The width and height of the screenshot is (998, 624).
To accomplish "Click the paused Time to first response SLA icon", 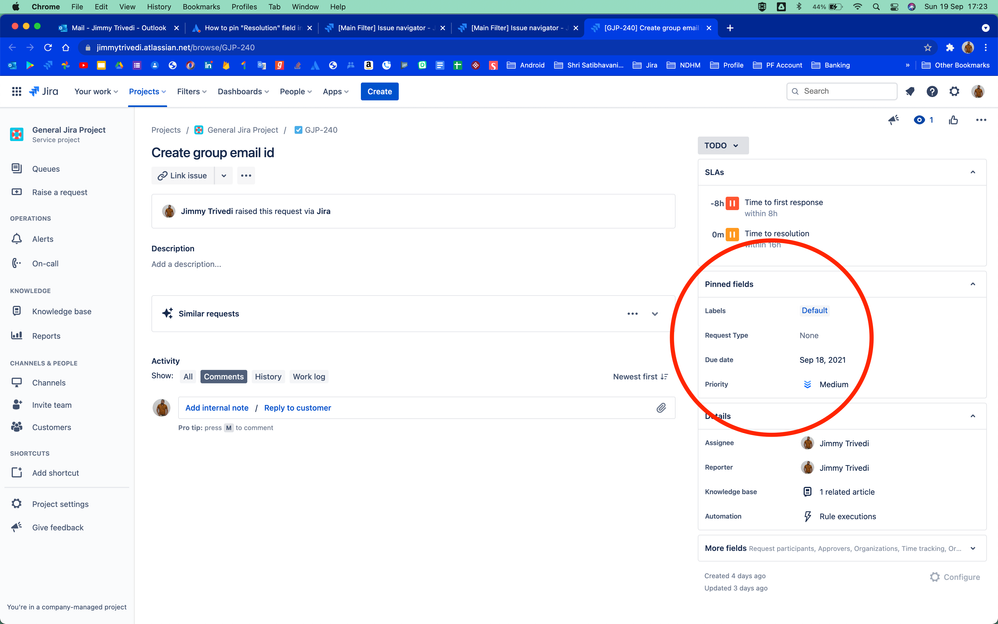I will [732, 204].
